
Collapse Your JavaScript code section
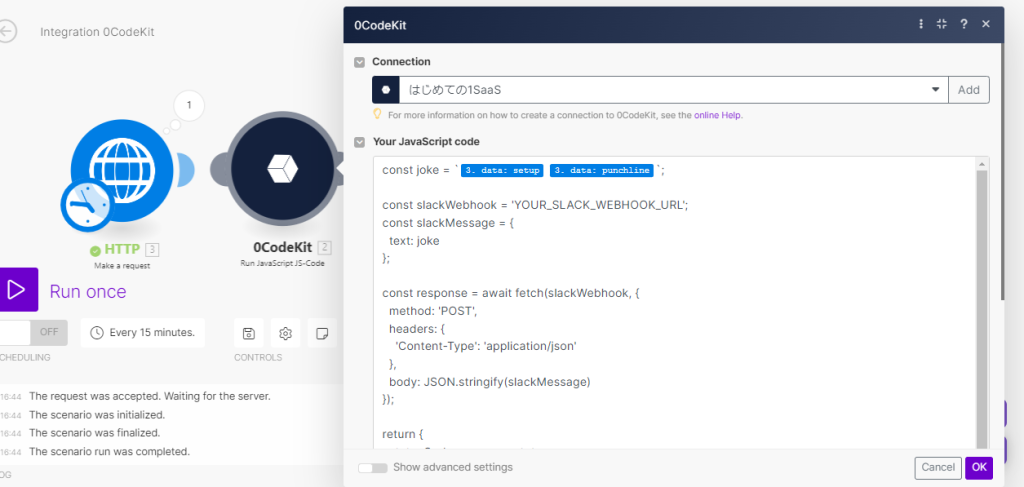(359, 142)
